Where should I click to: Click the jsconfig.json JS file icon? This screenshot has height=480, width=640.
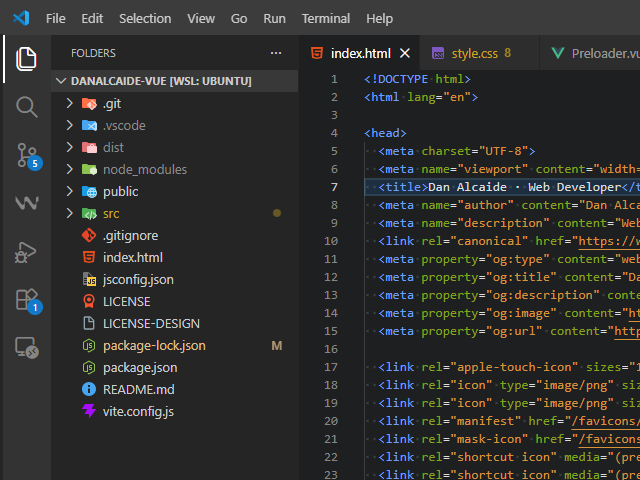(89, 280)
